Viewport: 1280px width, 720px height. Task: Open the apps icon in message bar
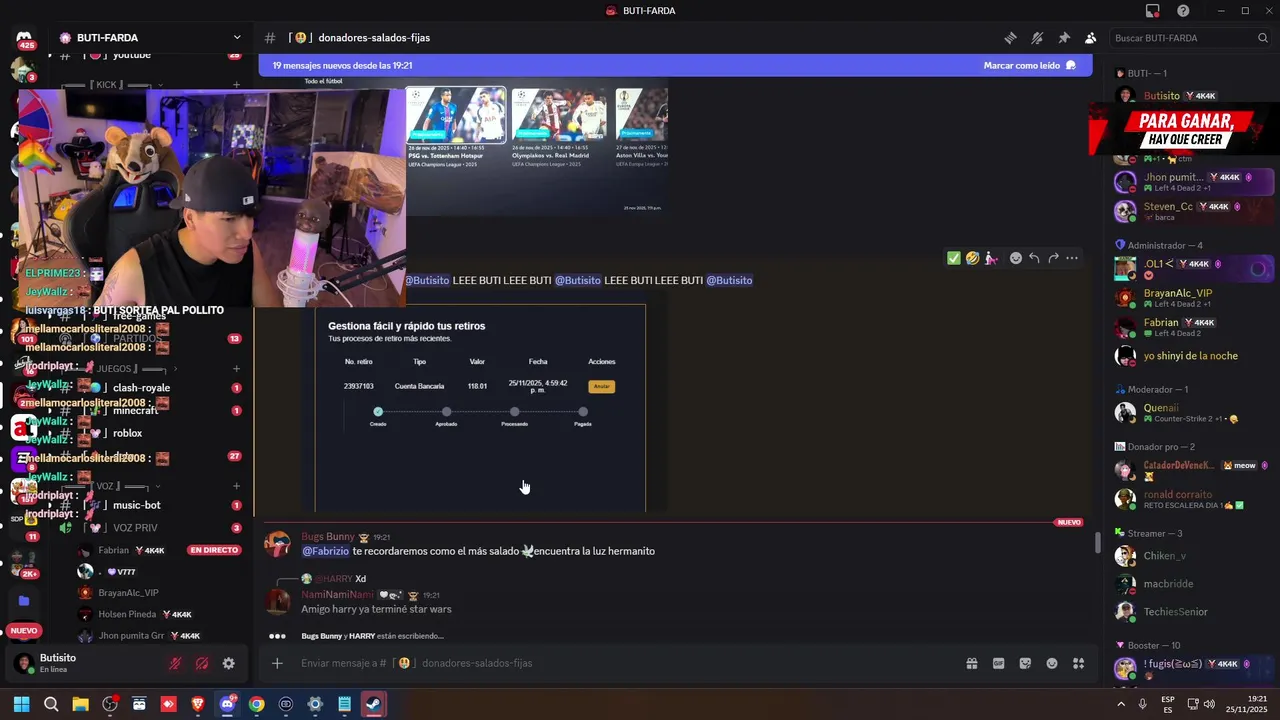pos(1079,663)
